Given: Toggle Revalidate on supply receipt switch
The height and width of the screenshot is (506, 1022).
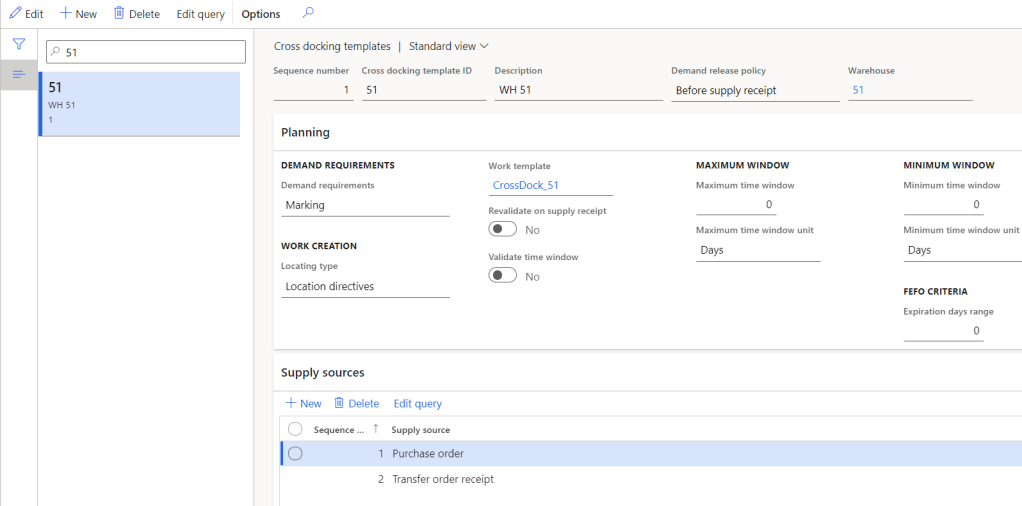Looking at the screenshot, I should 502,229.
